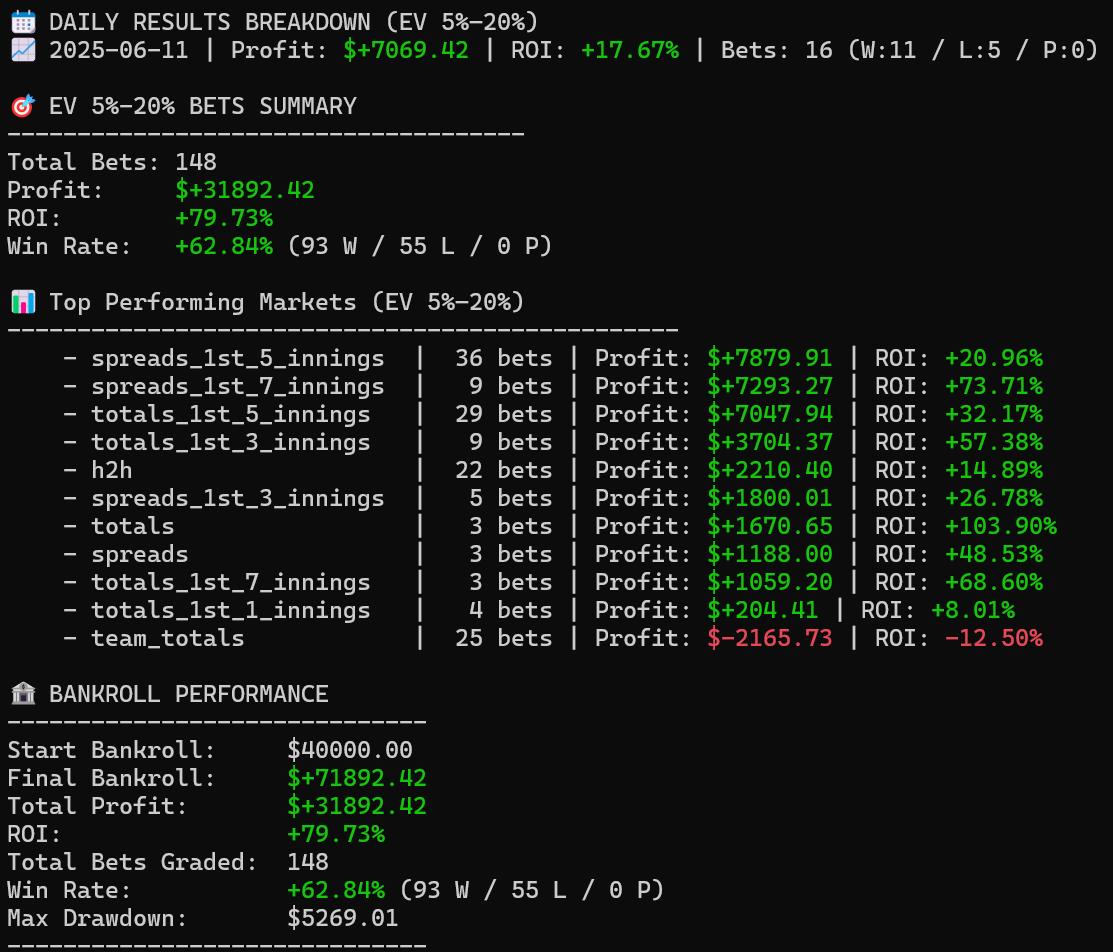Select bankroll ROI value +79.73%
The height and width of the screenshot is (952, 1113).
tap(336, 834)
